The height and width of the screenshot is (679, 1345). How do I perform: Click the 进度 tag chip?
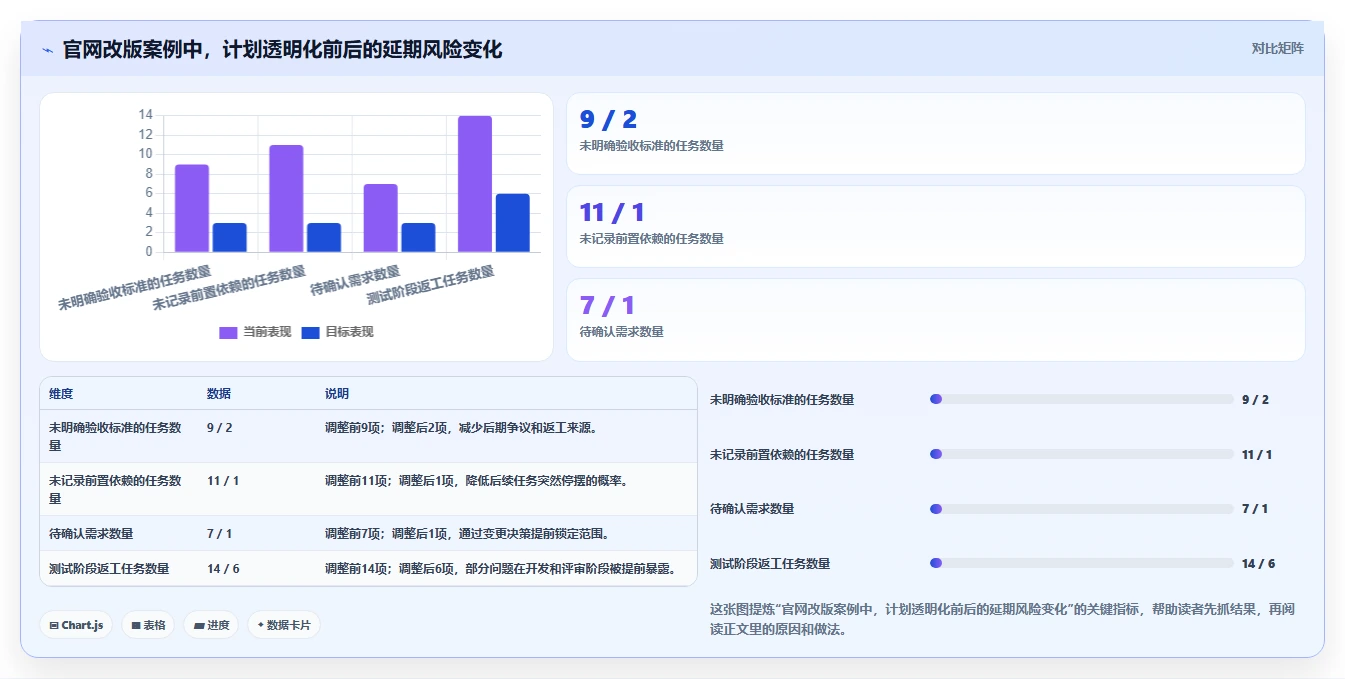tap(211, 625)
